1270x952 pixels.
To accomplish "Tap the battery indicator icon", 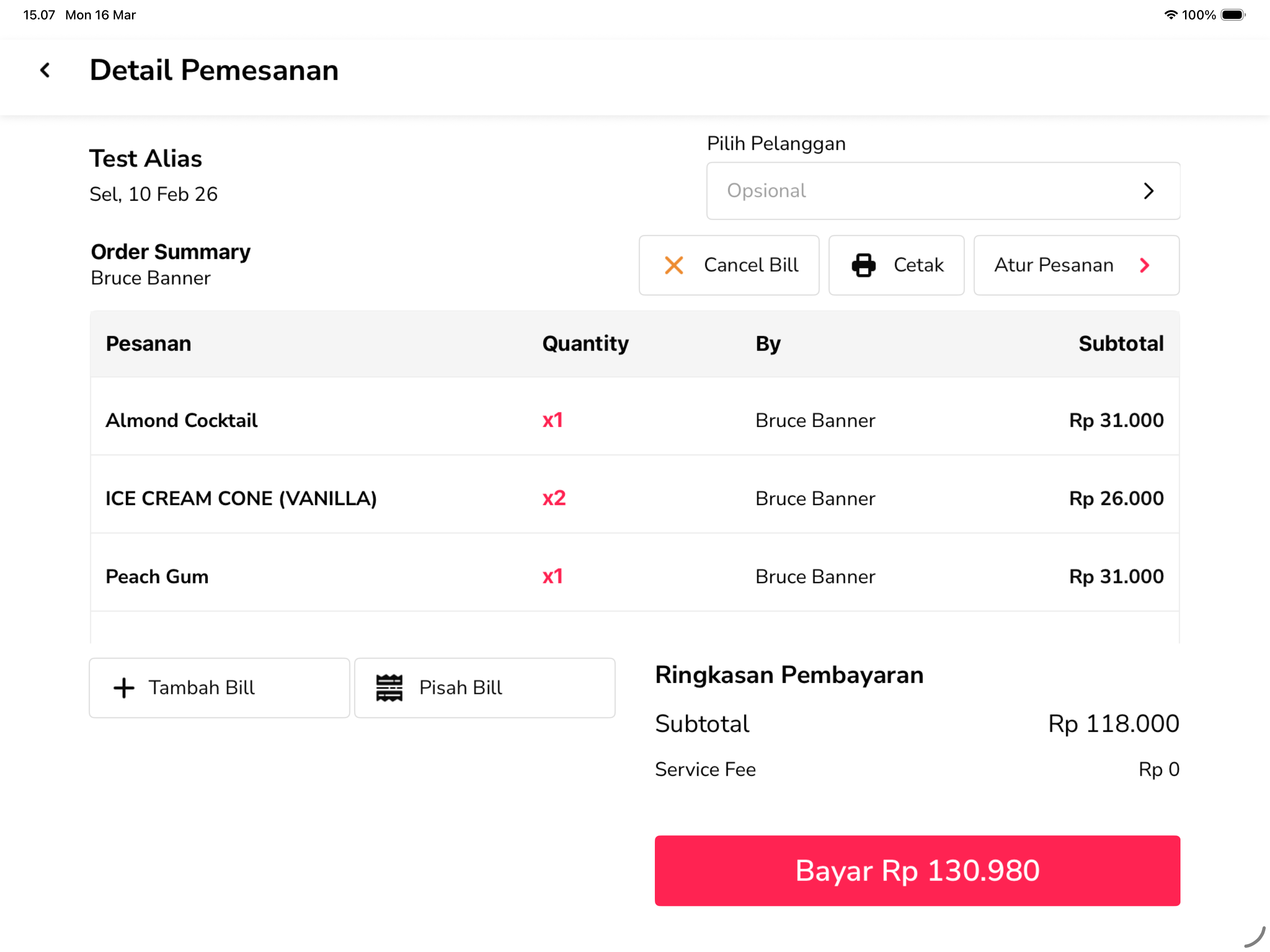I will (x=1233, y=15).
